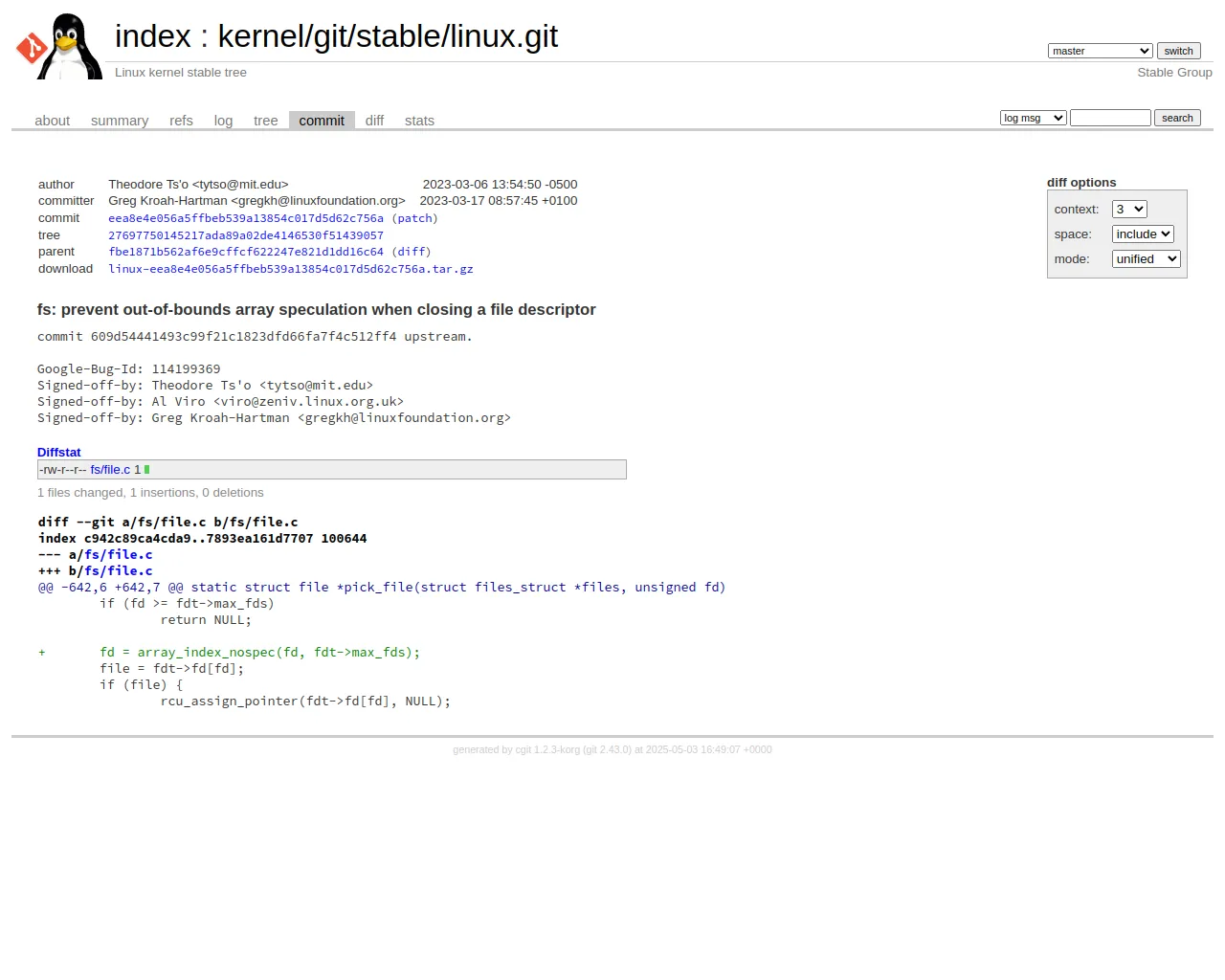Open the tree hash link

tap(246, 235)
